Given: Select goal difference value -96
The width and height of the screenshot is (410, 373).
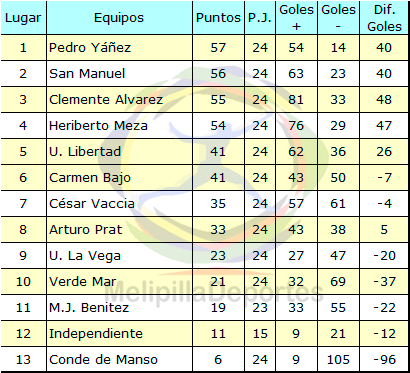Looking at the screenshot, I should pos(384,359).
